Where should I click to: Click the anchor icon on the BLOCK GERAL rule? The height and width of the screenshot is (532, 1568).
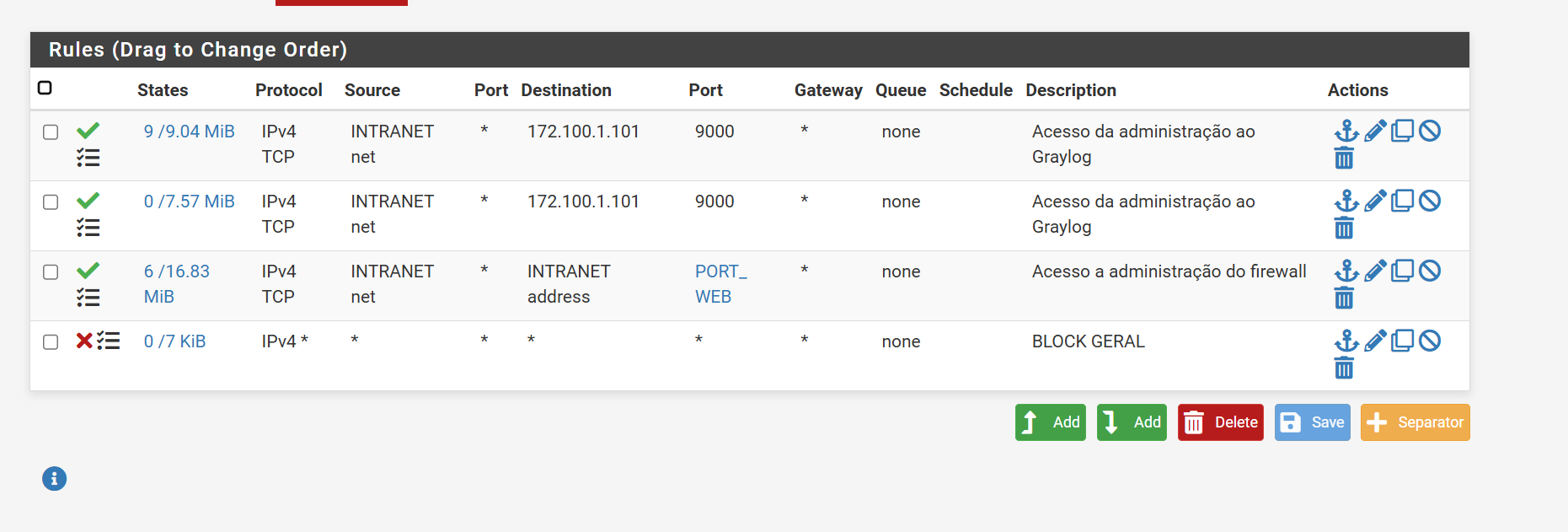pos(1346,341)
